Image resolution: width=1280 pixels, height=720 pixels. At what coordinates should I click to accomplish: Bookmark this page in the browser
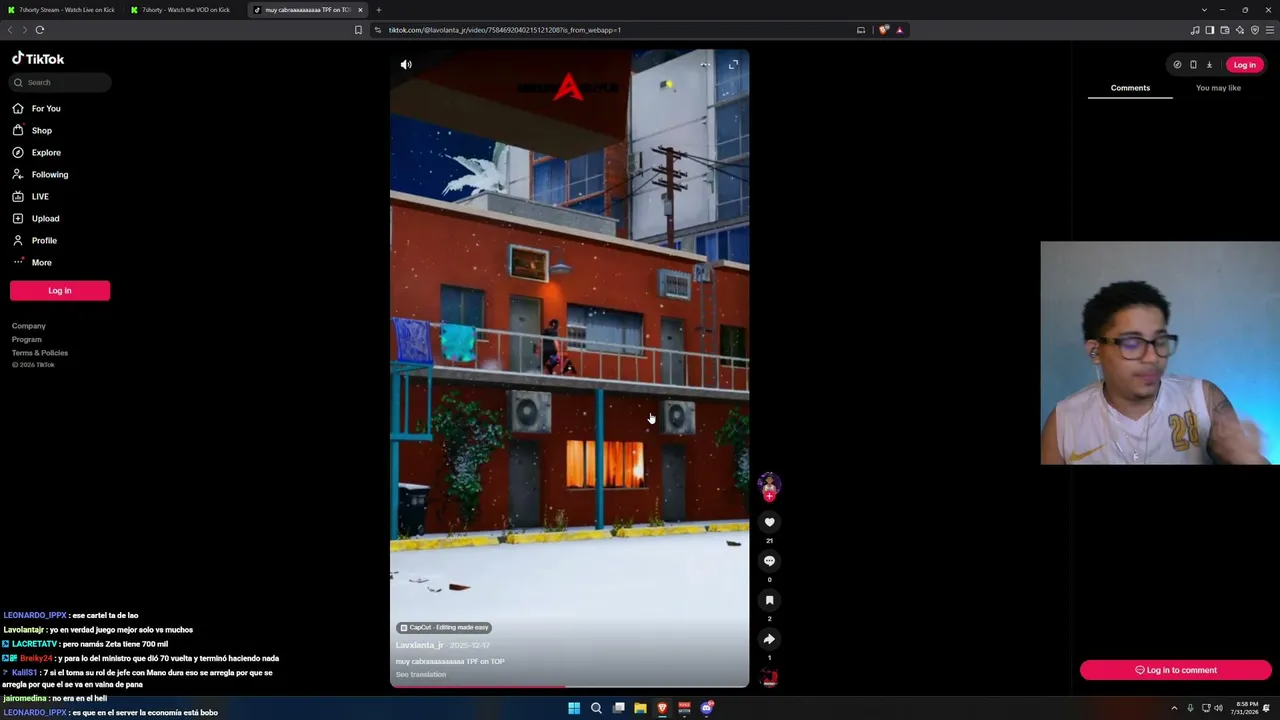(358, 30)
